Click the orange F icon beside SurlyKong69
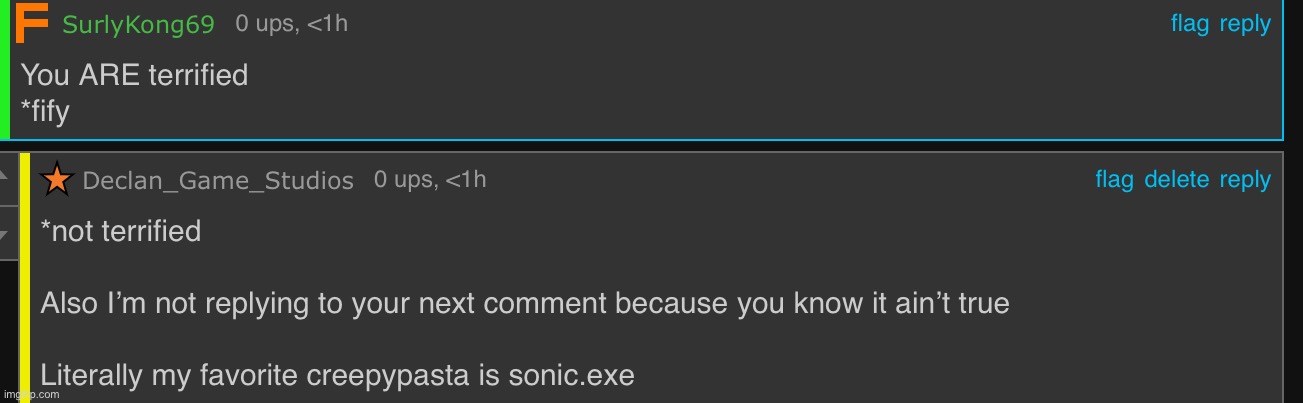This screenshot has width=1303, height=403. coord(33,23)
